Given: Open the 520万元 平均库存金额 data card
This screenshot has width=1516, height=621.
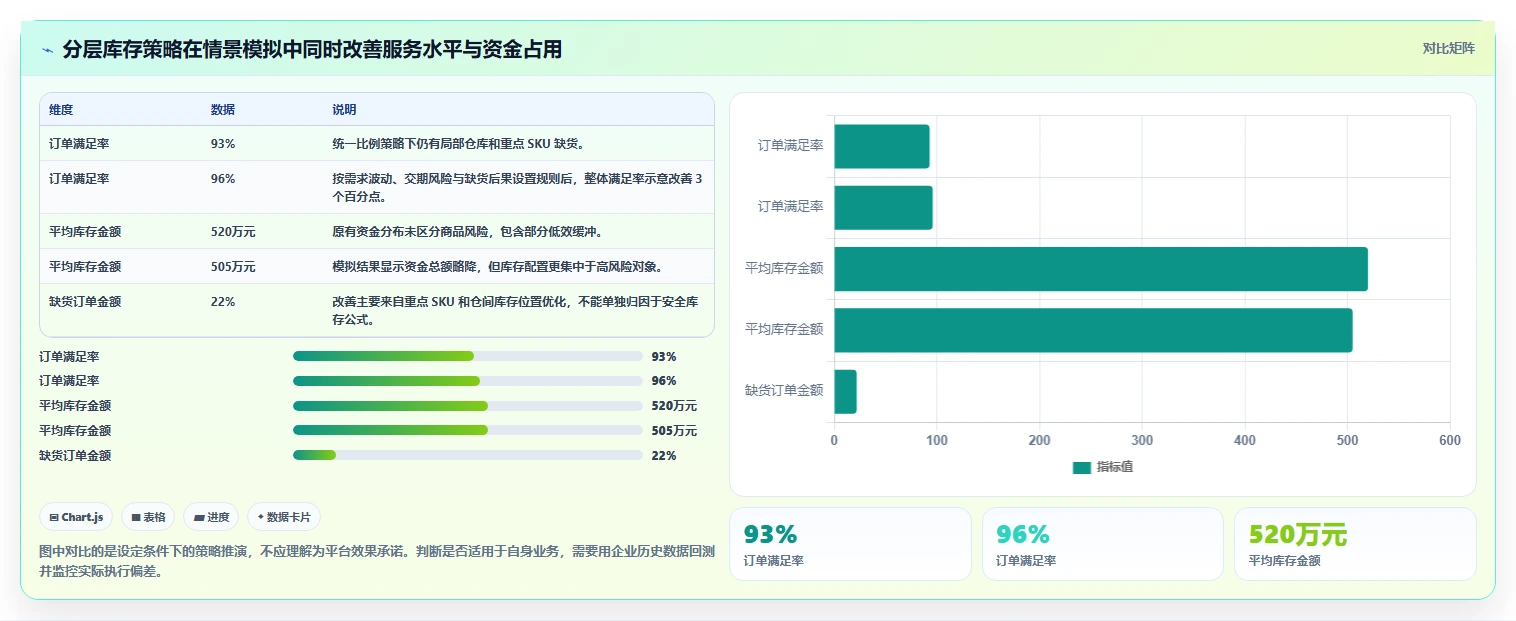Looking at the screenshot, I should point(1355,544).
